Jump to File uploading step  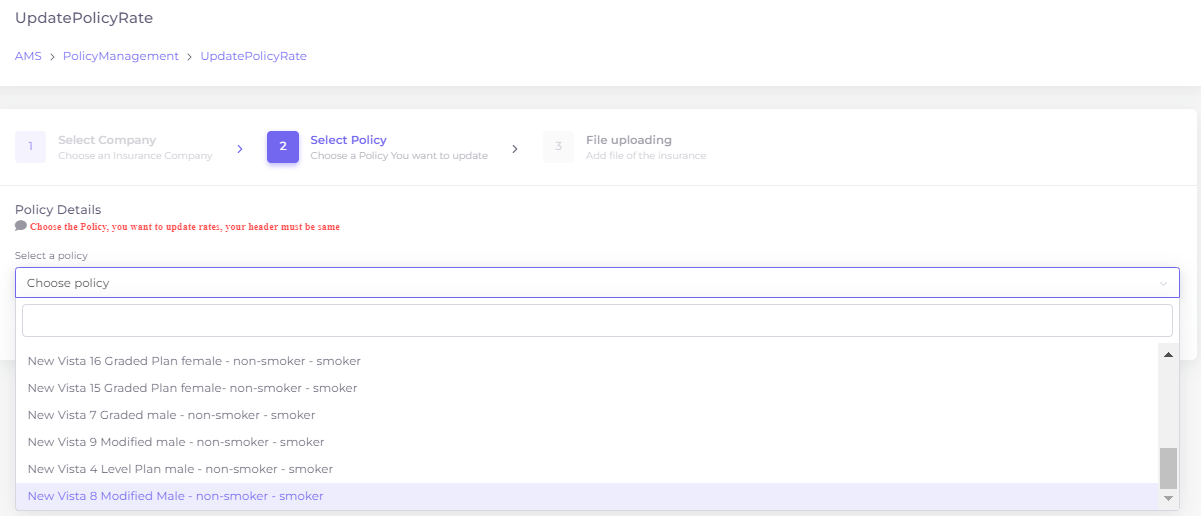[x=646, y=147]
